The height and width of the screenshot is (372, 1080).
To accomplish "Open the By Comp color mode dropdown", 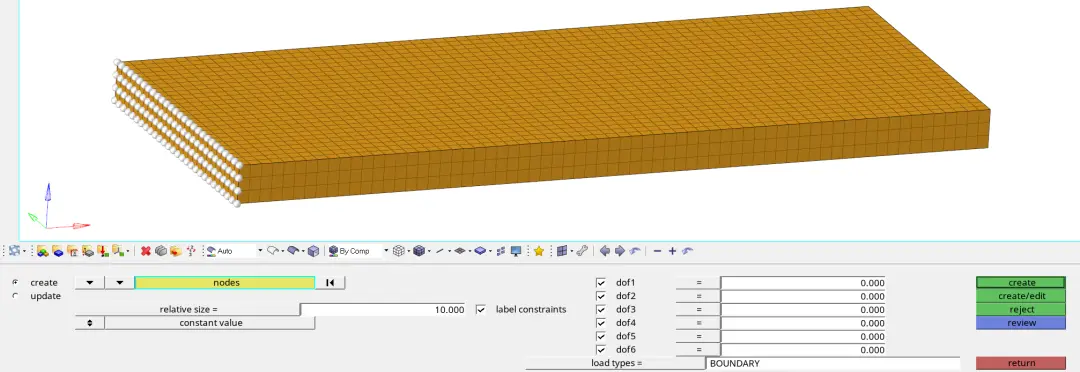I will (x=358, y=251).
